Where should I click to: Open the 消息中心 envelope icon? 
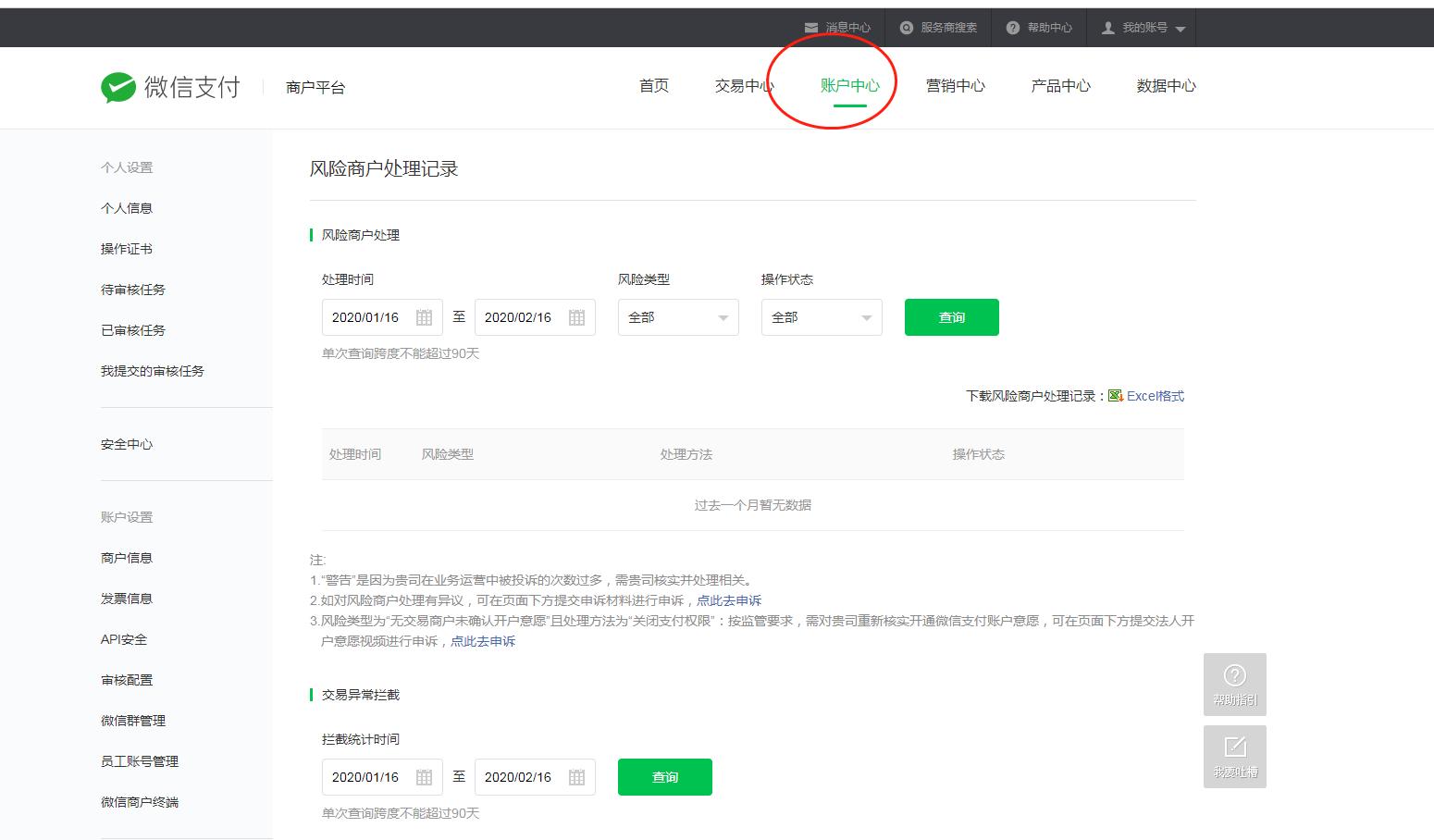[x=810, y=27]
